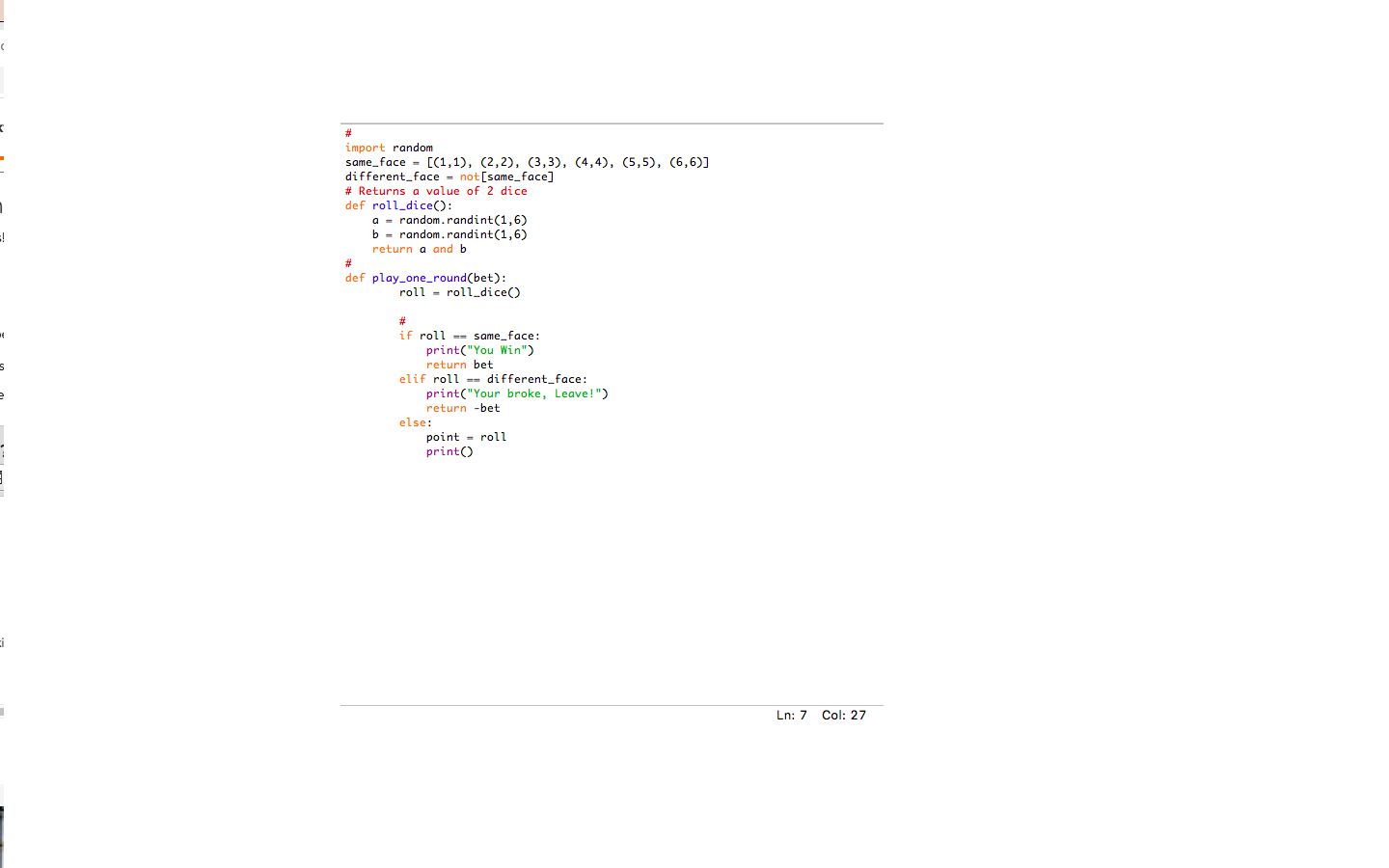Click the Col: 27 column indicator
Viewport: 1389px width, 868px height.
(x=843, y=715)
